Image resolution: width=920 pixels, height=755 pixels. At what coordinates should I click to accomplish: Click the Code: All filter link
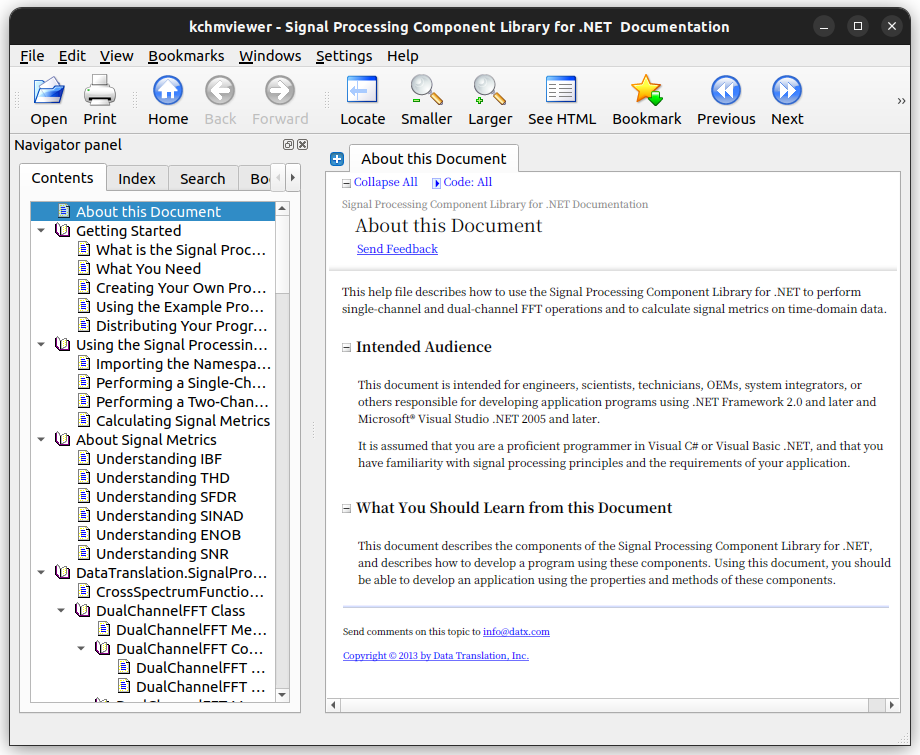tap(467, 182)
